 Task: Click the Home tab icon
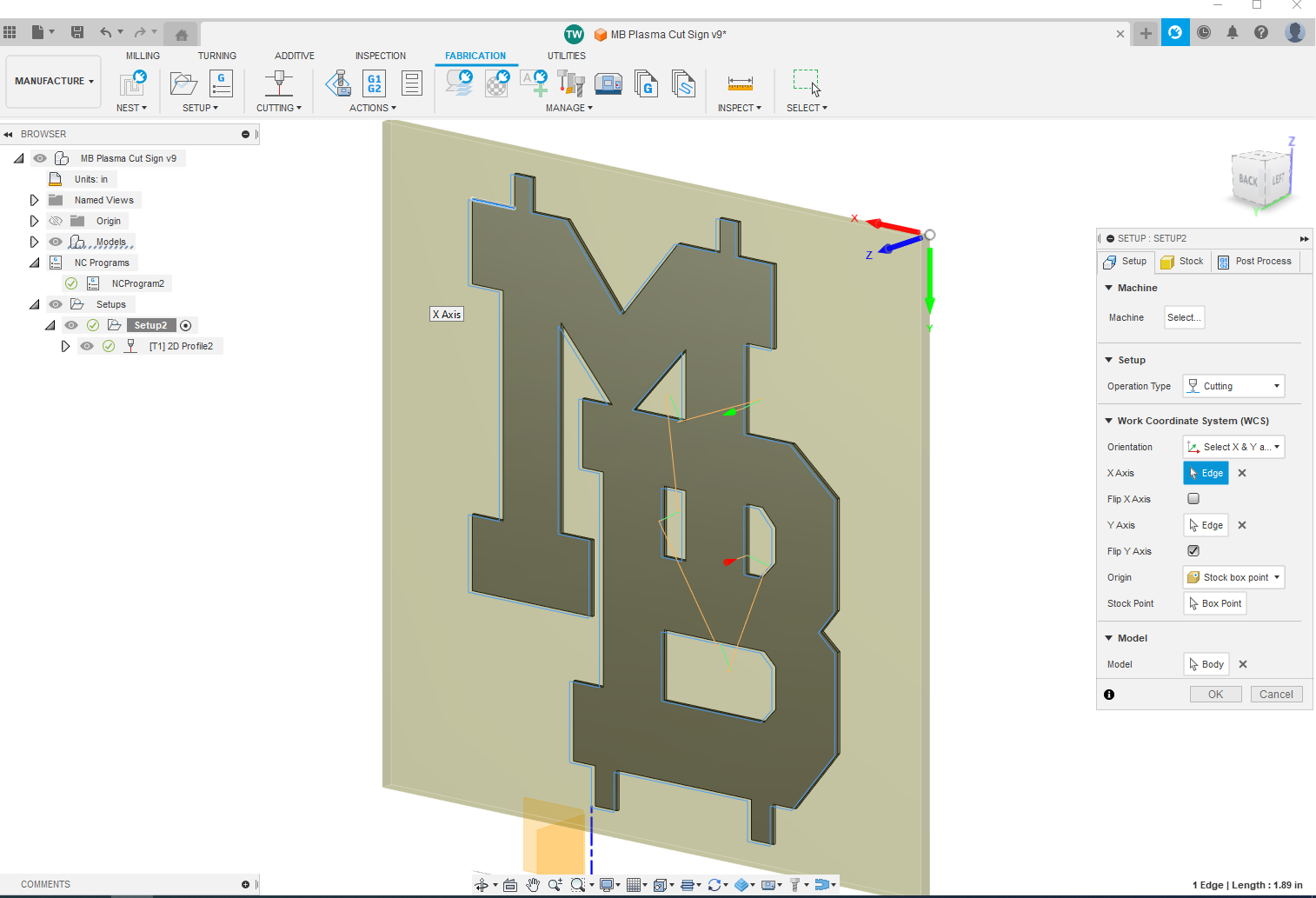tap(182, 35)
